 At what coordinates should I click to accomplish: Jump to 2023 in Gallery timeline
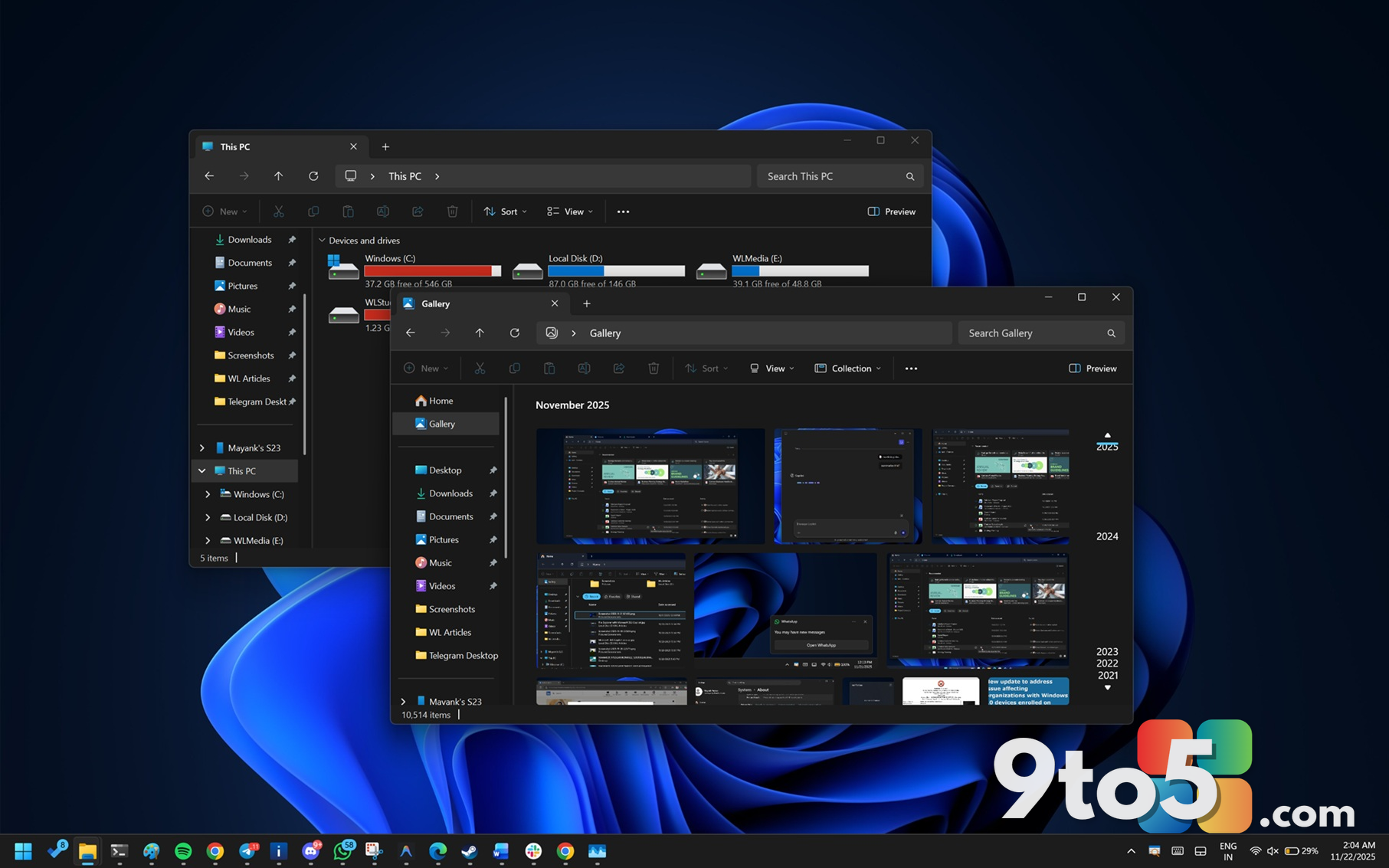pos(1107,652)
